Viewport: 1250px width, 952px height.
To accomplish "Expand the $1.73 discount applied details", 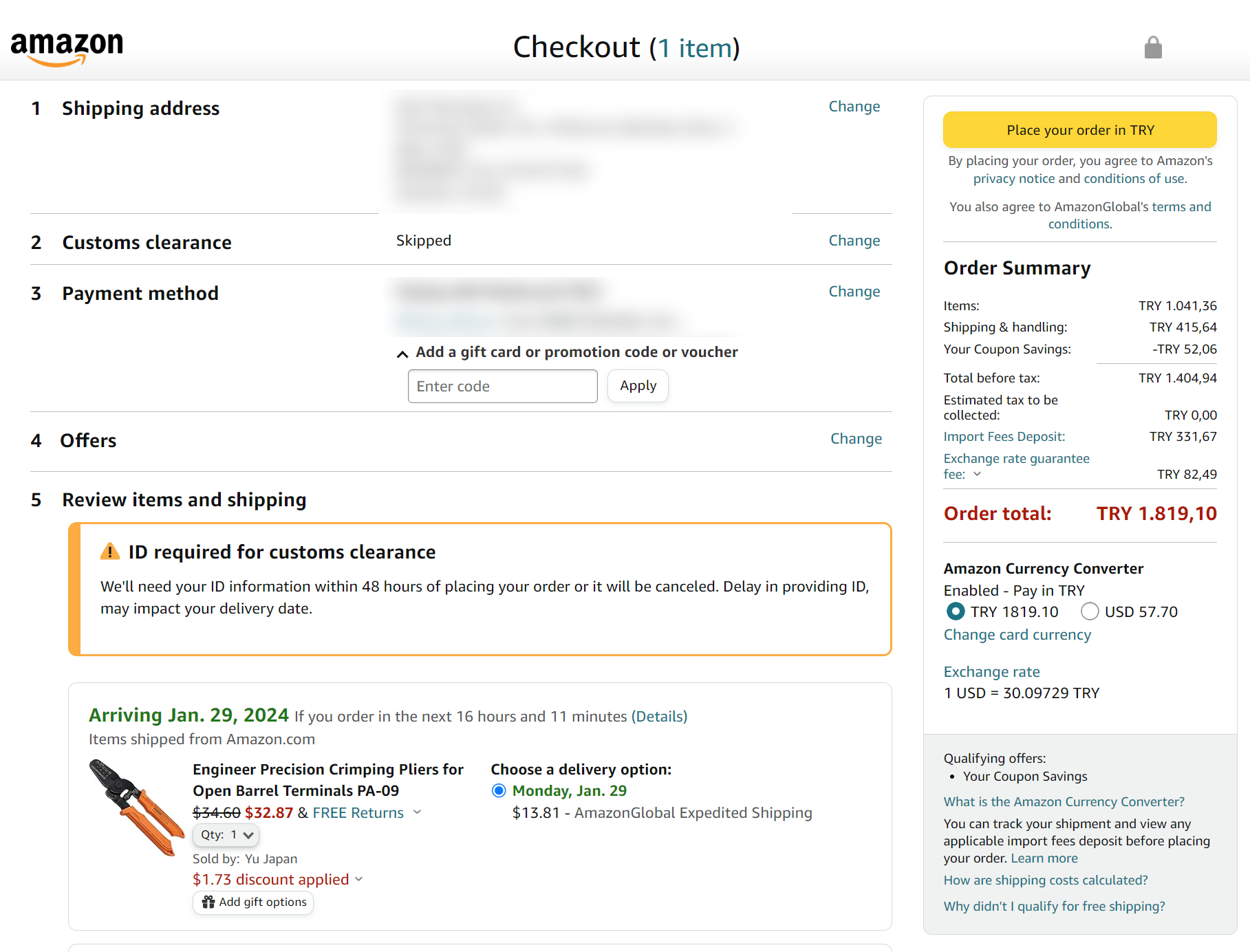I will 358,880.
